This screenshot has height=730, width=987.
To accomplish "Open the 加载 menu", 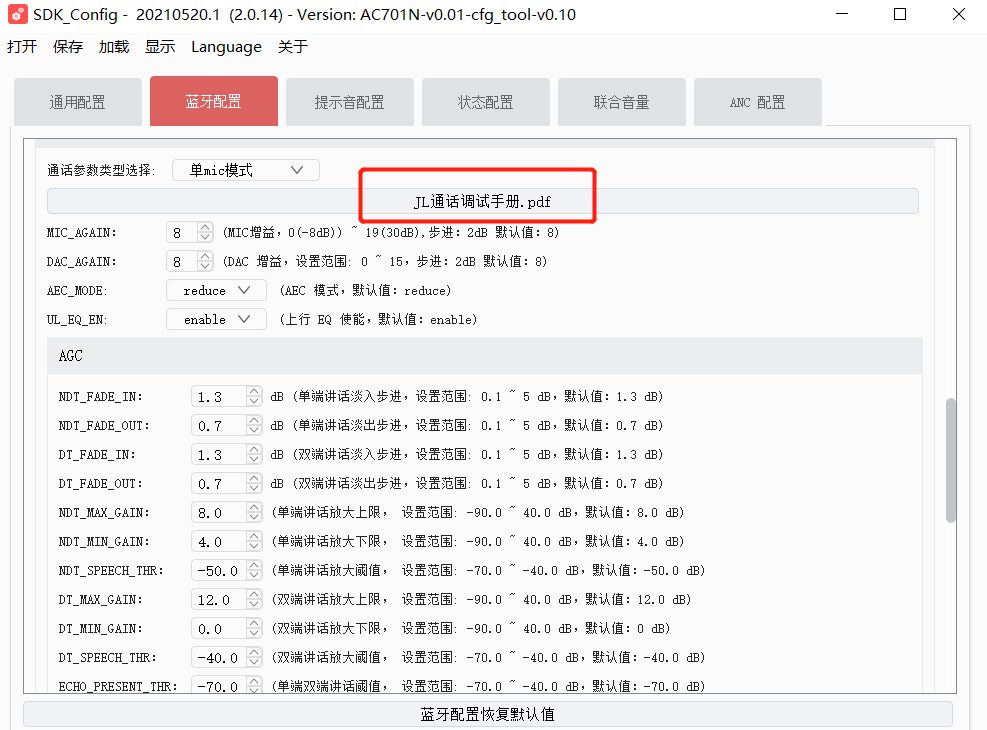I will (x=114, y=47).
